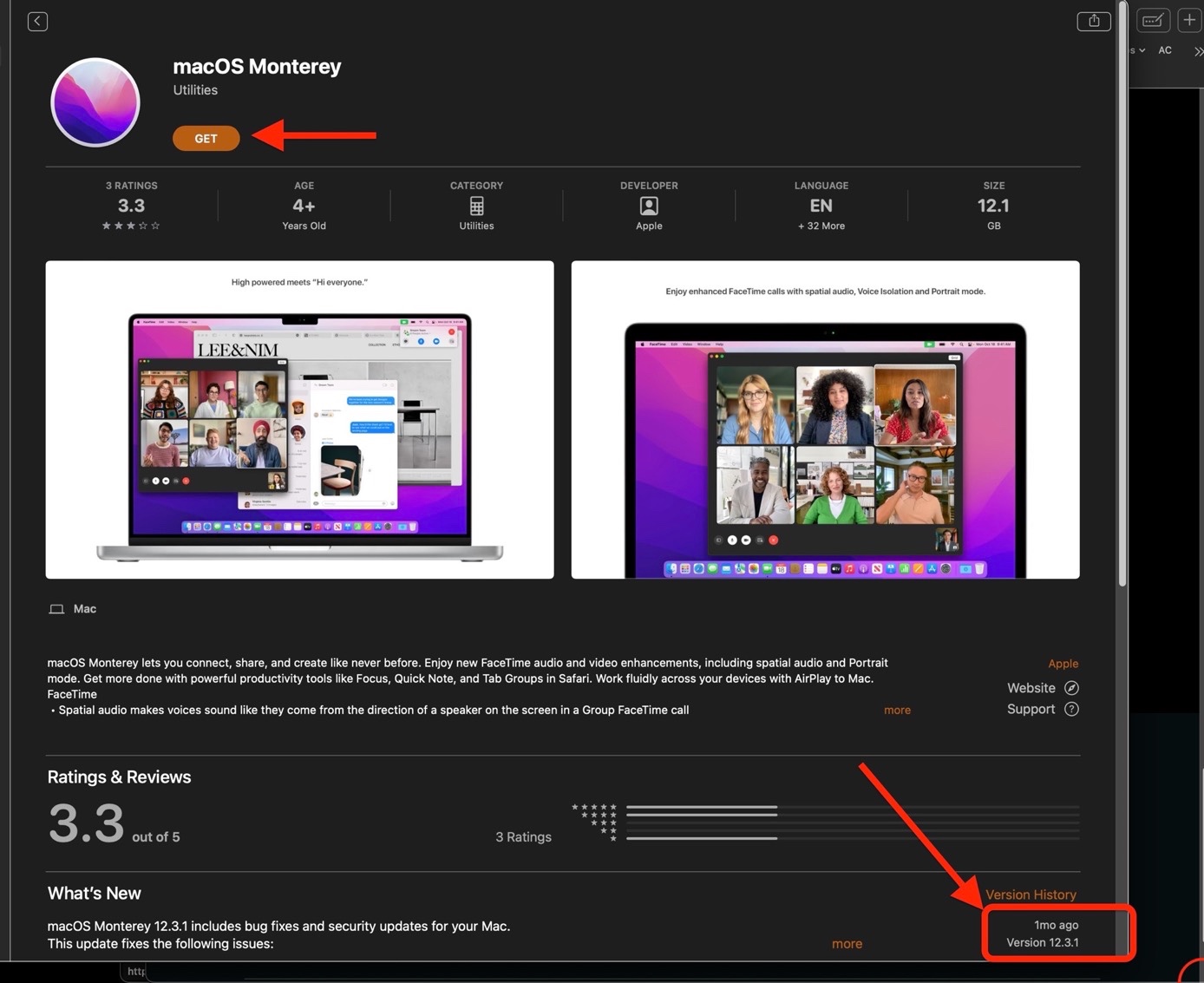This screenshot has height=983, width=1204.
Task: Click the Utilities category under the app title
Action: tap(195, 90)
